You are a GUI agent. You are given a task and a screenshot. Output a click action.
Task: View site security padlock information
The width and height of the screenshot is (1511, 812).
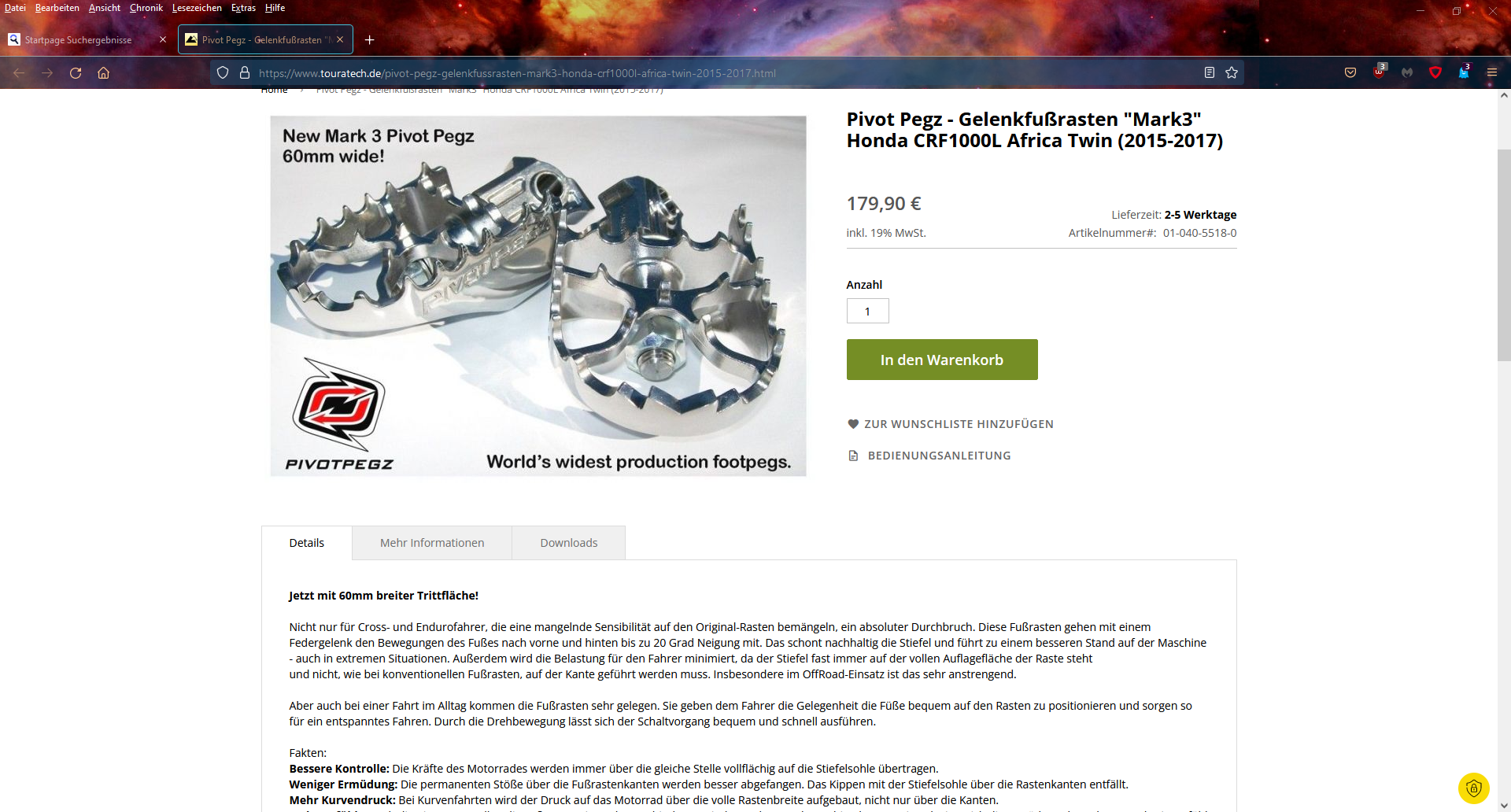pos(245,73)
